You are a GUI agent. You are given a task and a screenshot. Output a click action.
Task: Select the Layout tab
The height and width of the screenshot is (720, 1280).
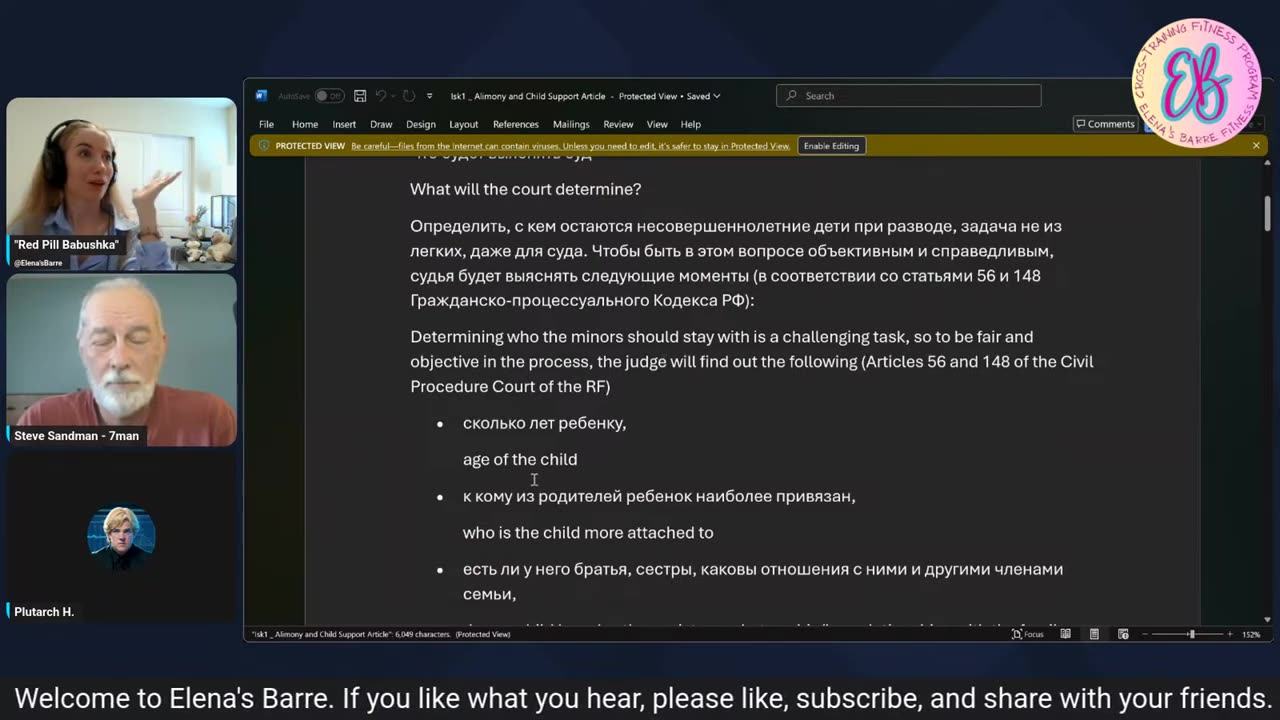(463, 124)
